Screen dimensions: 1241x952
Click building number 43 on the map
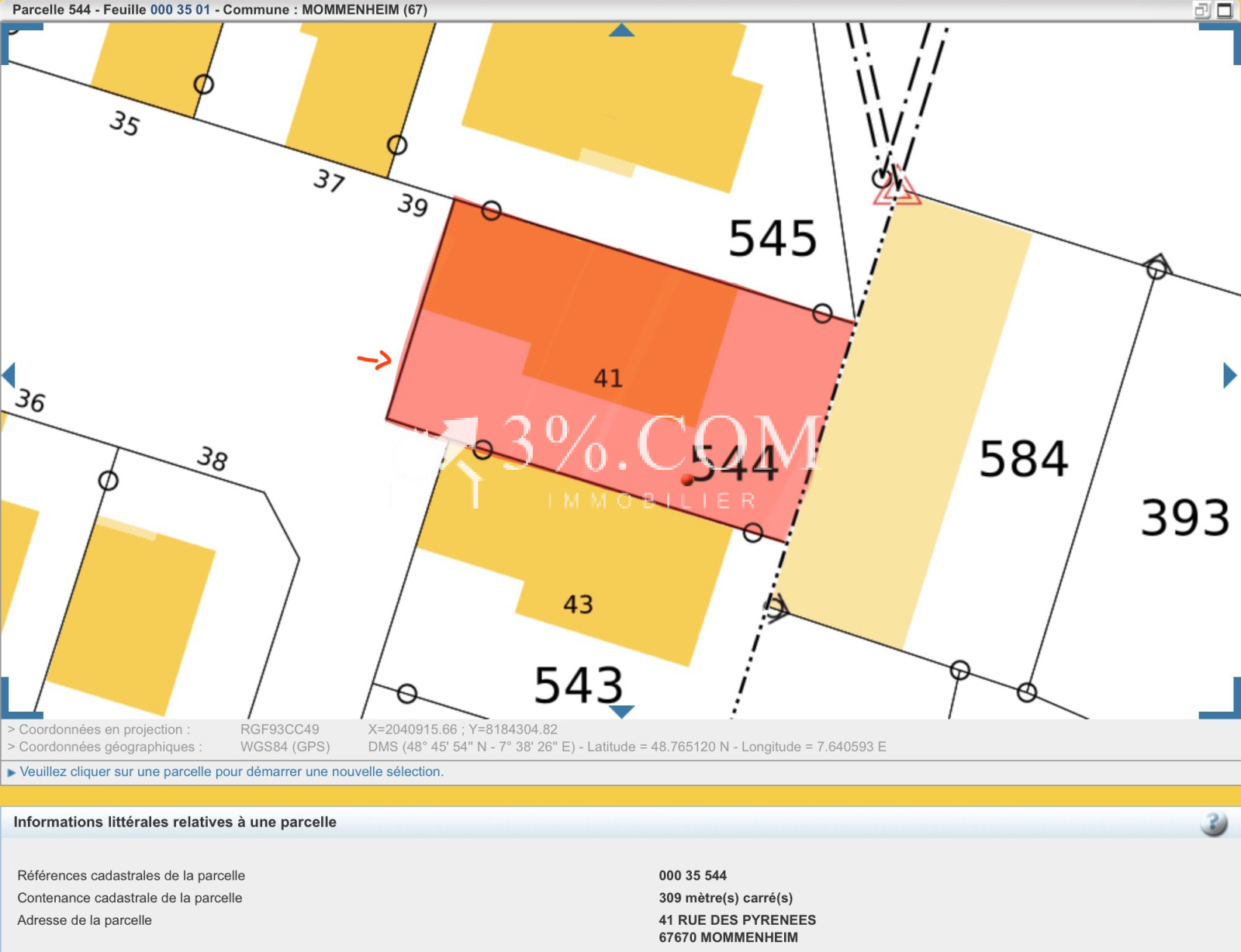[x=578, y=604]
